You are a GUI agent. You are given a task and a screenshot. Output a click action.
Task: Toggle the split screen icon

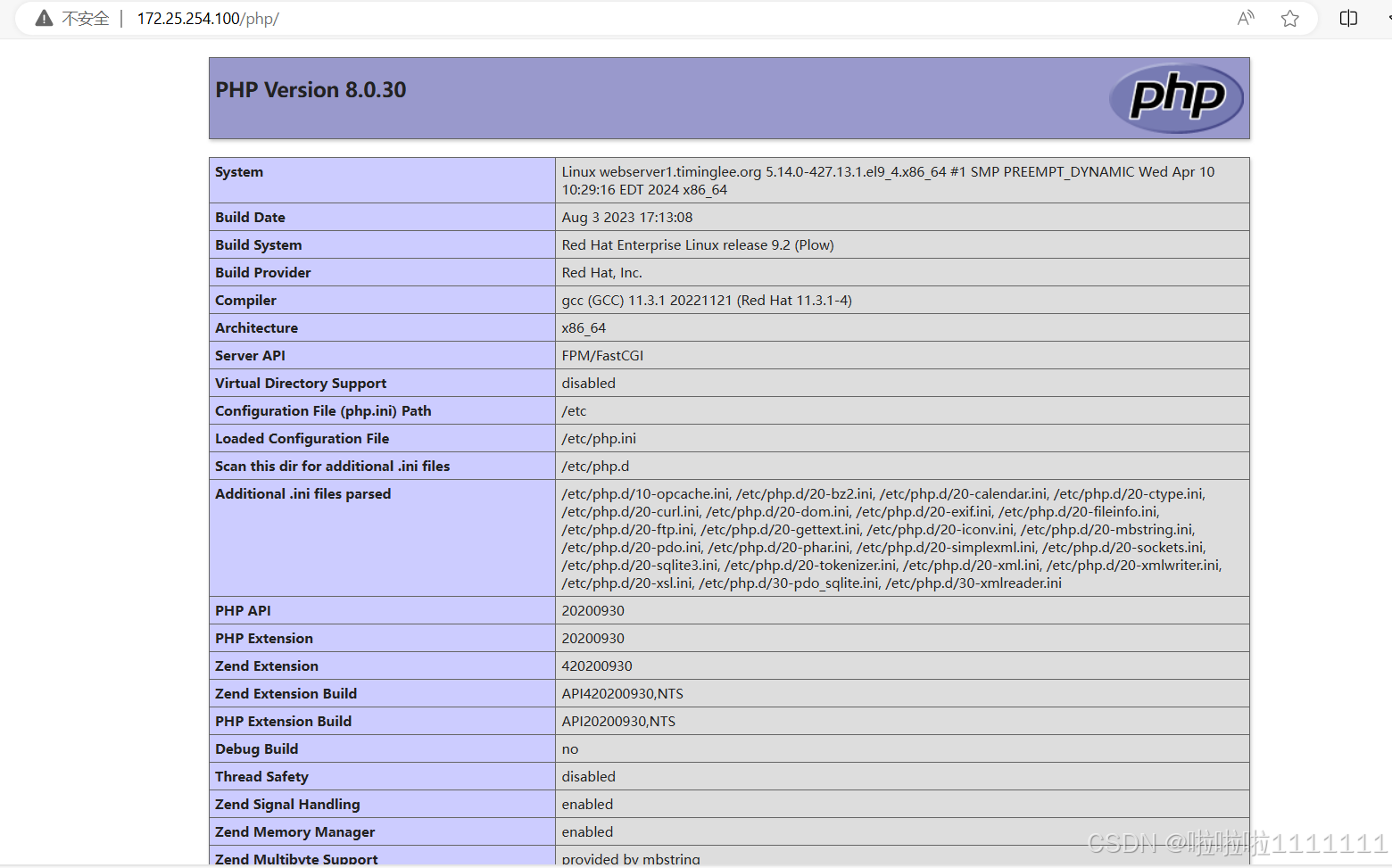coord(1348,18)
